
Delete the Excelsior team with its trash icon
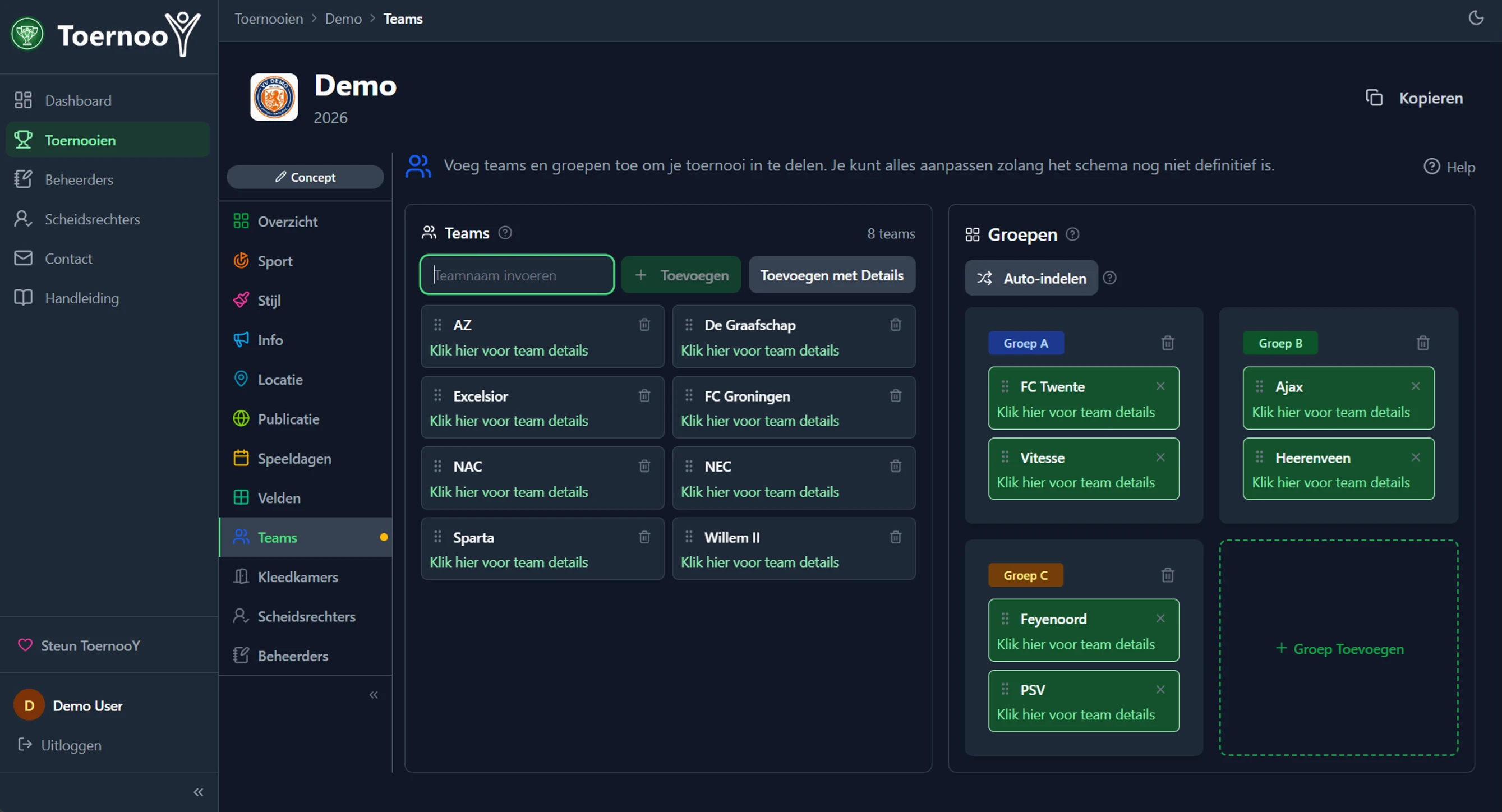[x=644, y=396]
